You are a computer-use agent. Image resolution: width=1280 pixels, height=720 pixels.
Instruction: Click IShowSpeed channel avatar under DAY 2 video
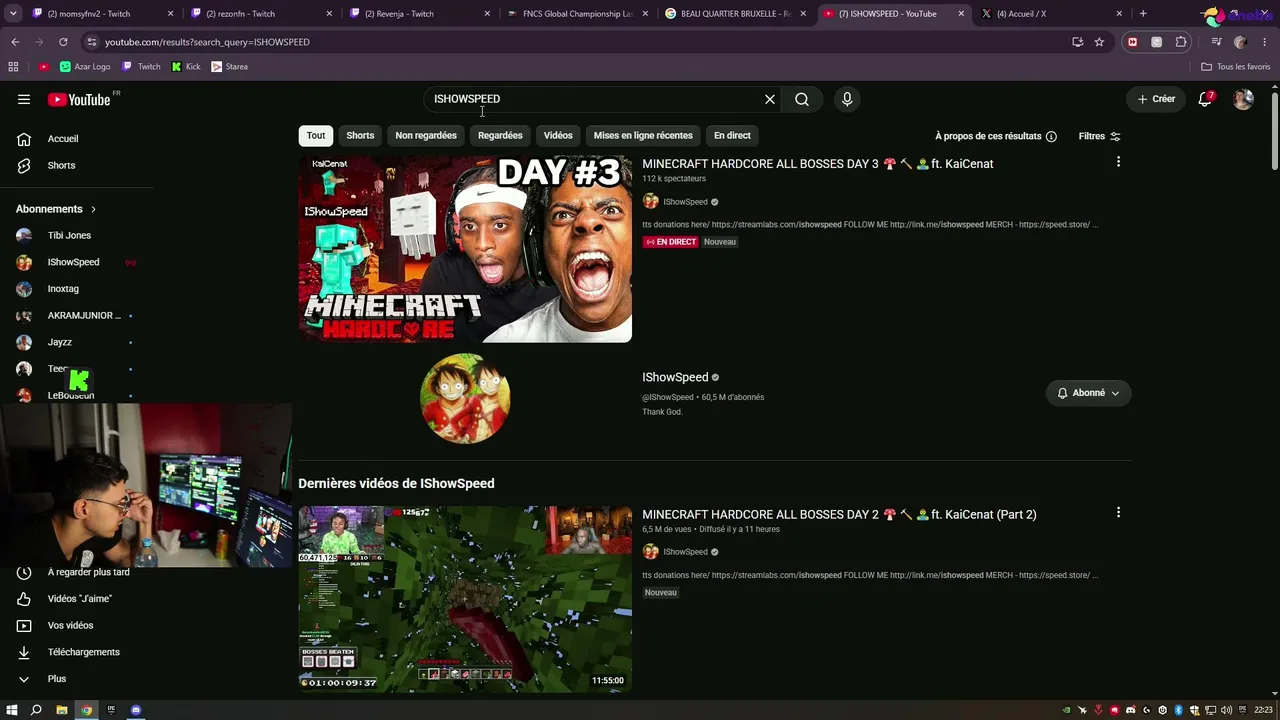coord(650,552)
